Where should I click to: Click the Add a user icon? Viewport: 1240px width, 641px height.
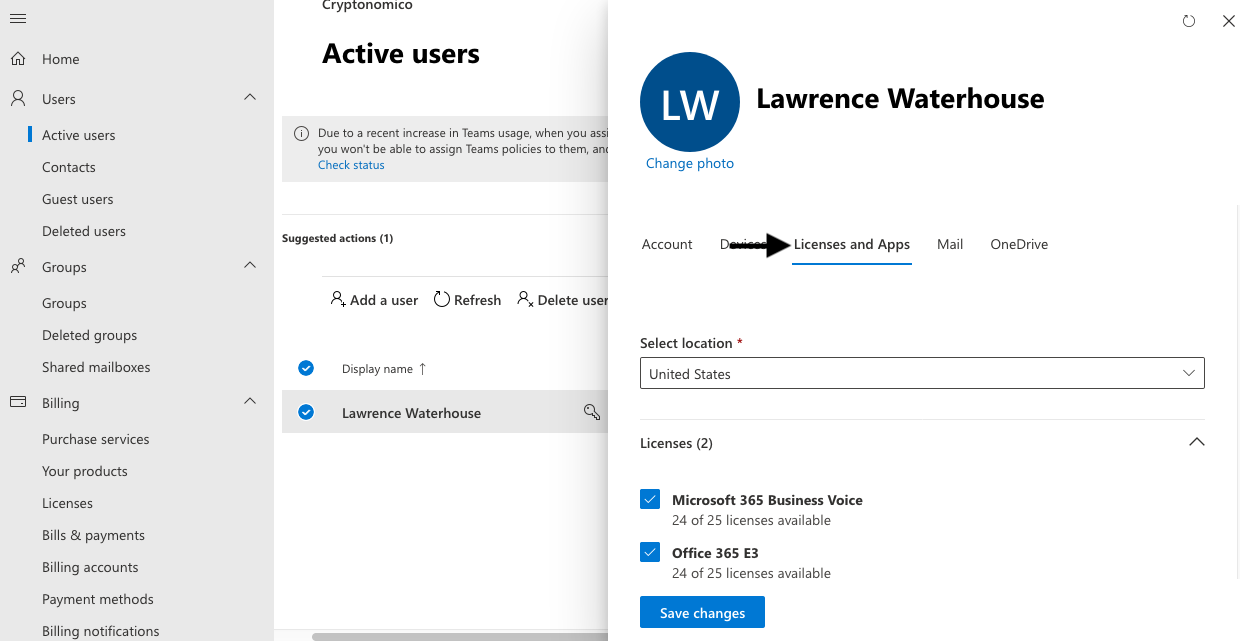[338, 299]
